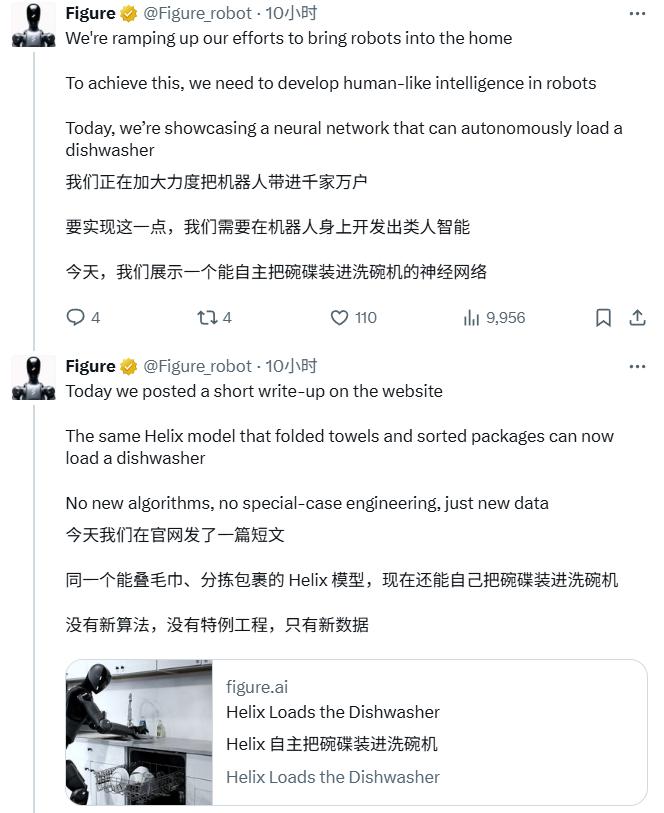The image size is (664, 813).
Task: Bookmark the first tweet
Action: 603,317
